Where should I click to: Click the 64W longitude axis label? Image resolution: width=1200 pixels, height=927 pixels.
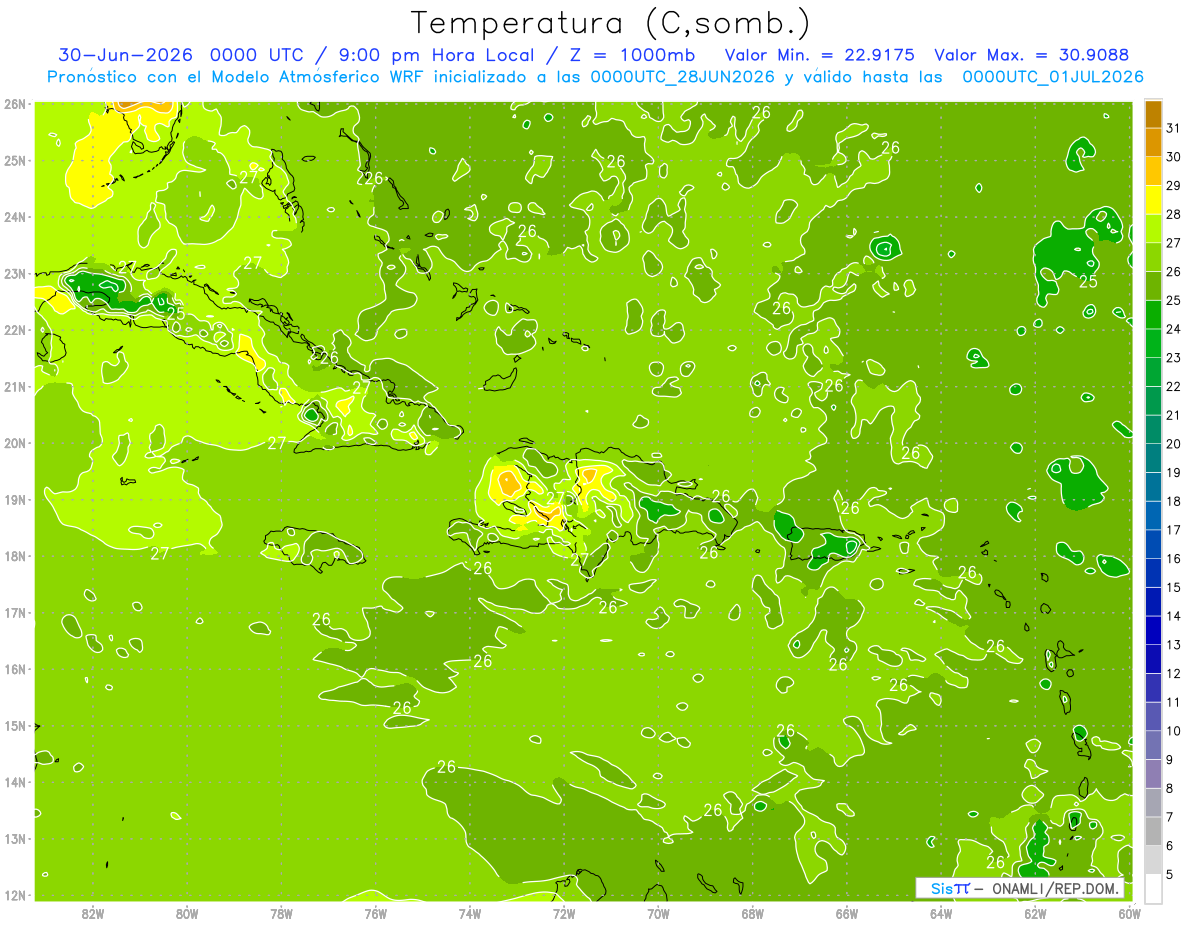(x=940, y=913)
